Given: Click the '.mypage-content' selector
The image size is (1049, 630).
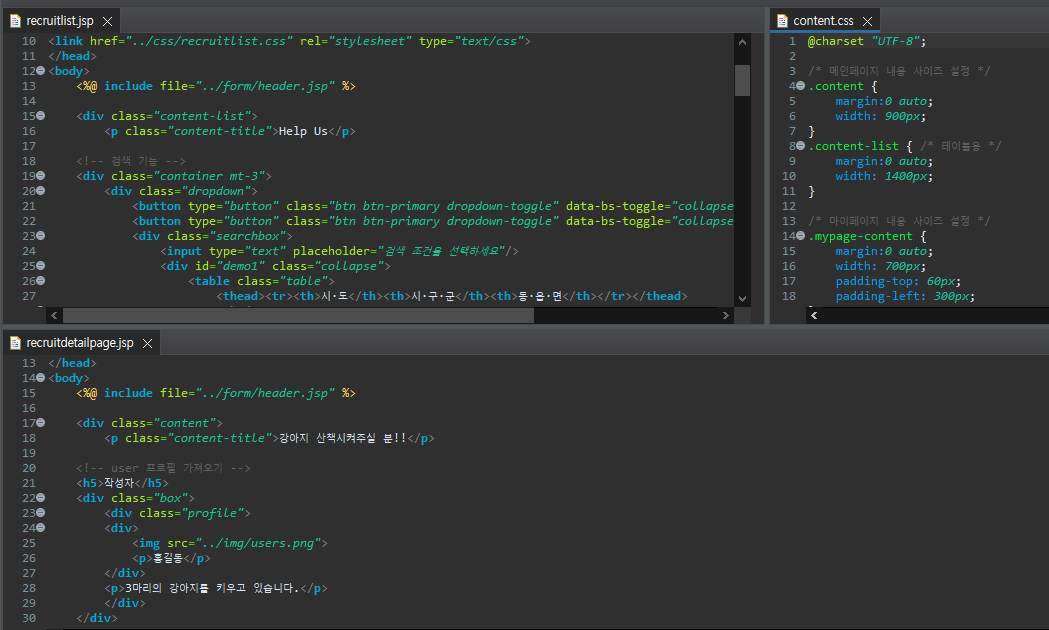Looking at the screenshot, I should pyautogui.click(x=860, y=235).
